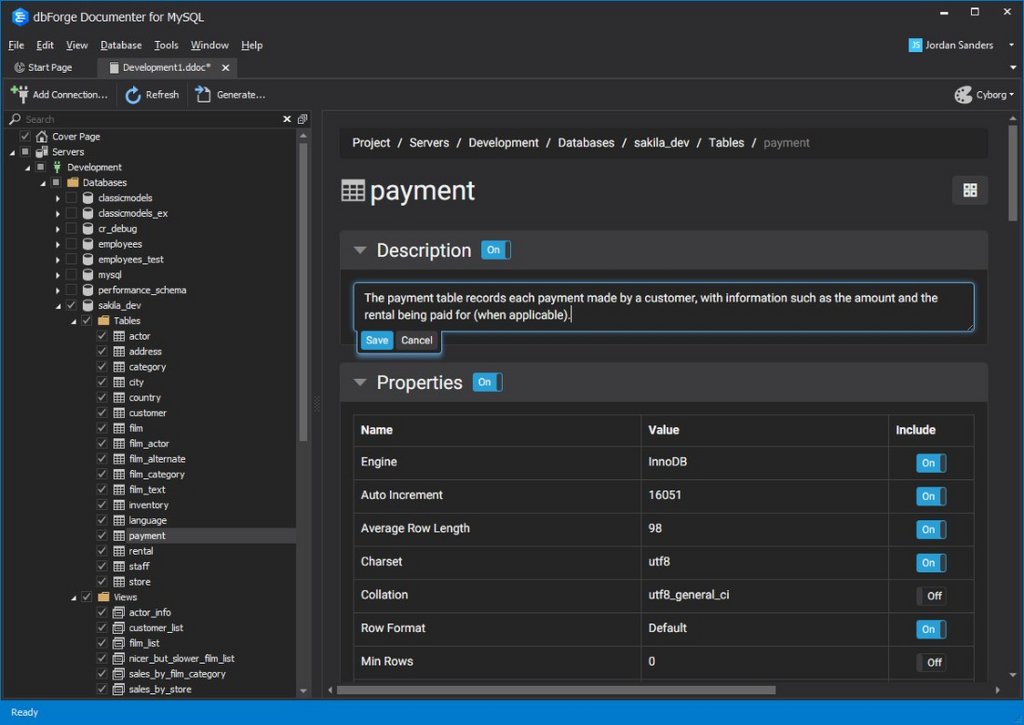This screenshot has height=725, width=1024.
Task: Go to Databases in breadcrumb
Action: point(586,142)
